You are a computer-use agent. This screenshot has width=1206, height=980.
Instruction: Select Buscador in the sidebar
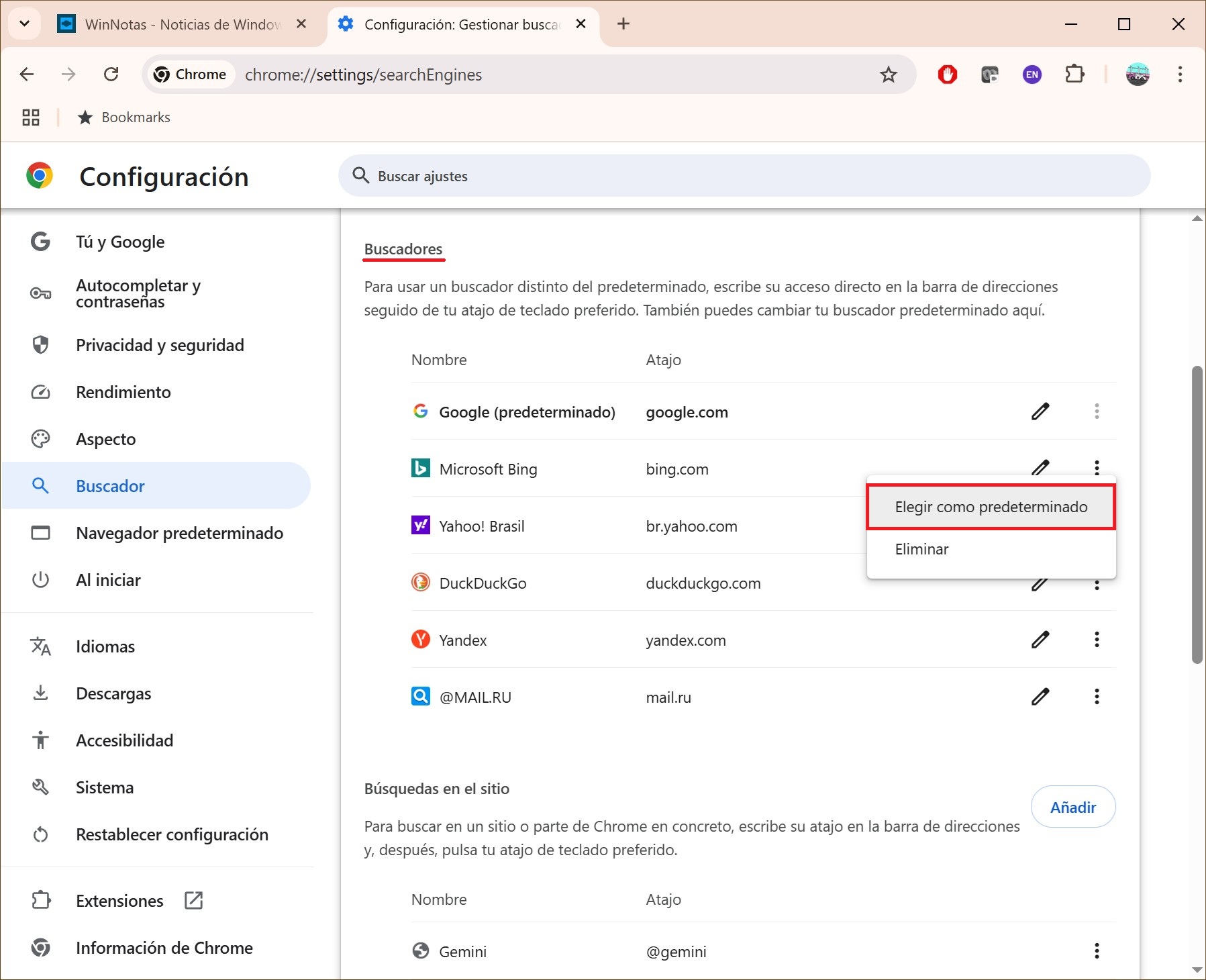(157, 486)
